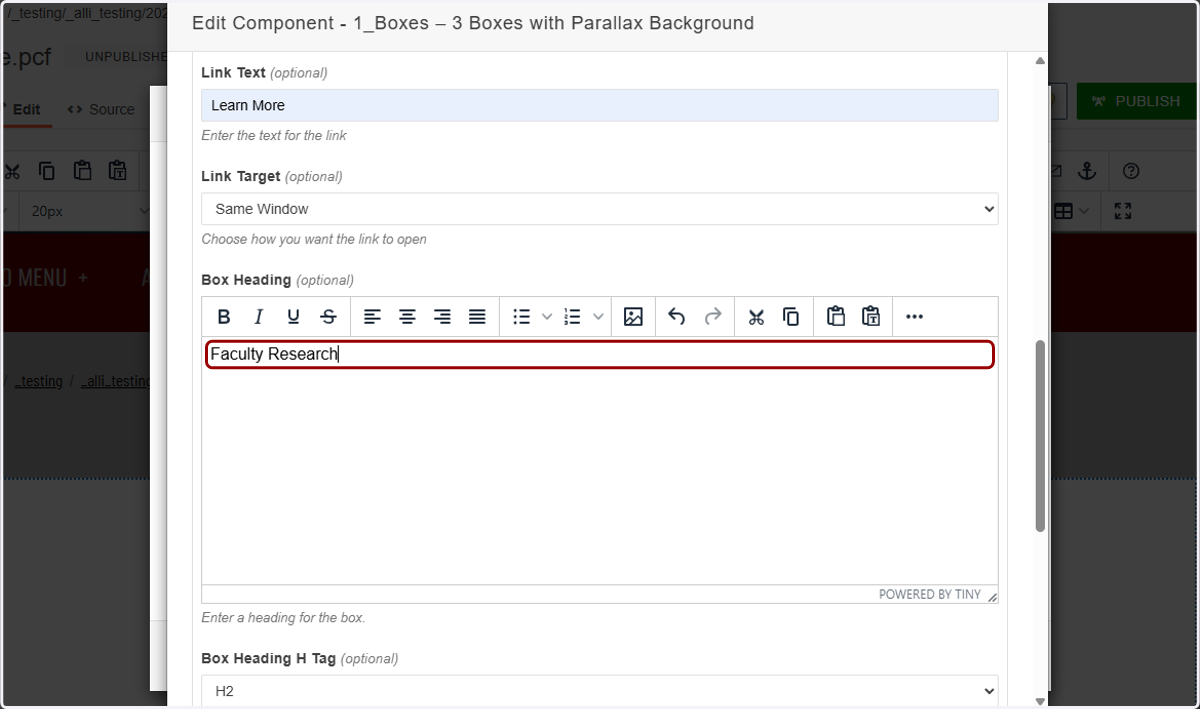Open the Box Heading H Tag dropdown
The height and width of the screenshot is (709, 1200).
pos(600,691)
